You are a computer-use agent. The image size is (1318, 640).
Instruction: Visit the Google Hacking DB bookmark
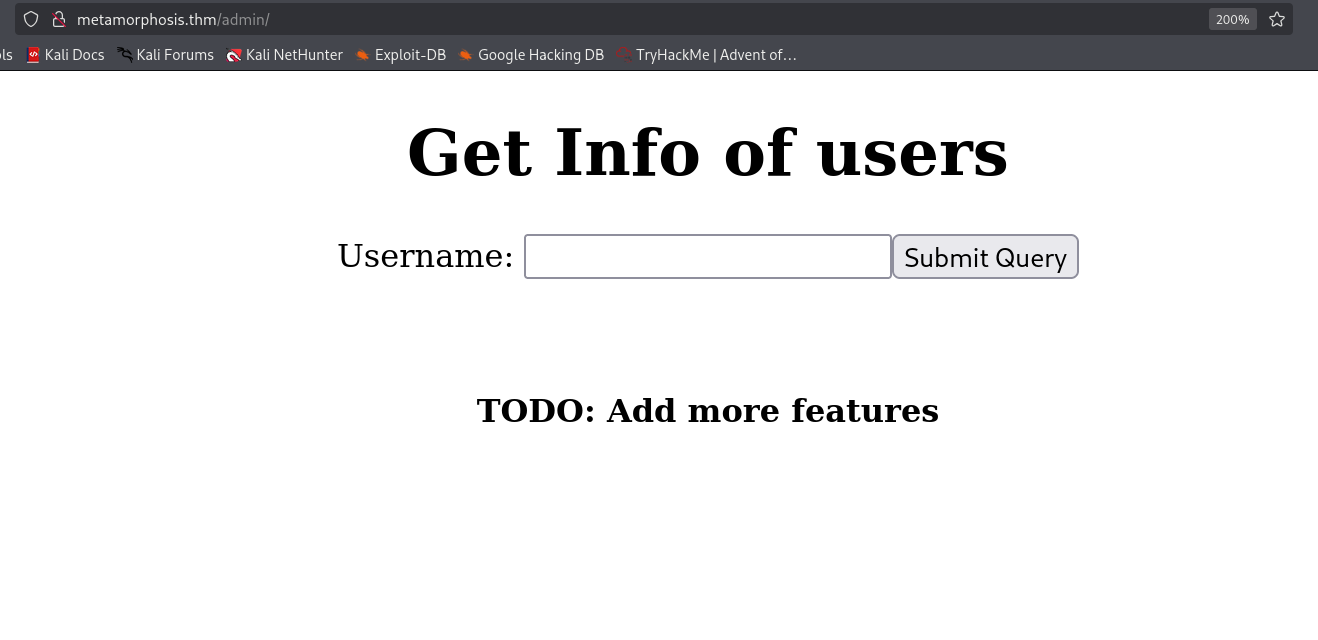point(541,55)
